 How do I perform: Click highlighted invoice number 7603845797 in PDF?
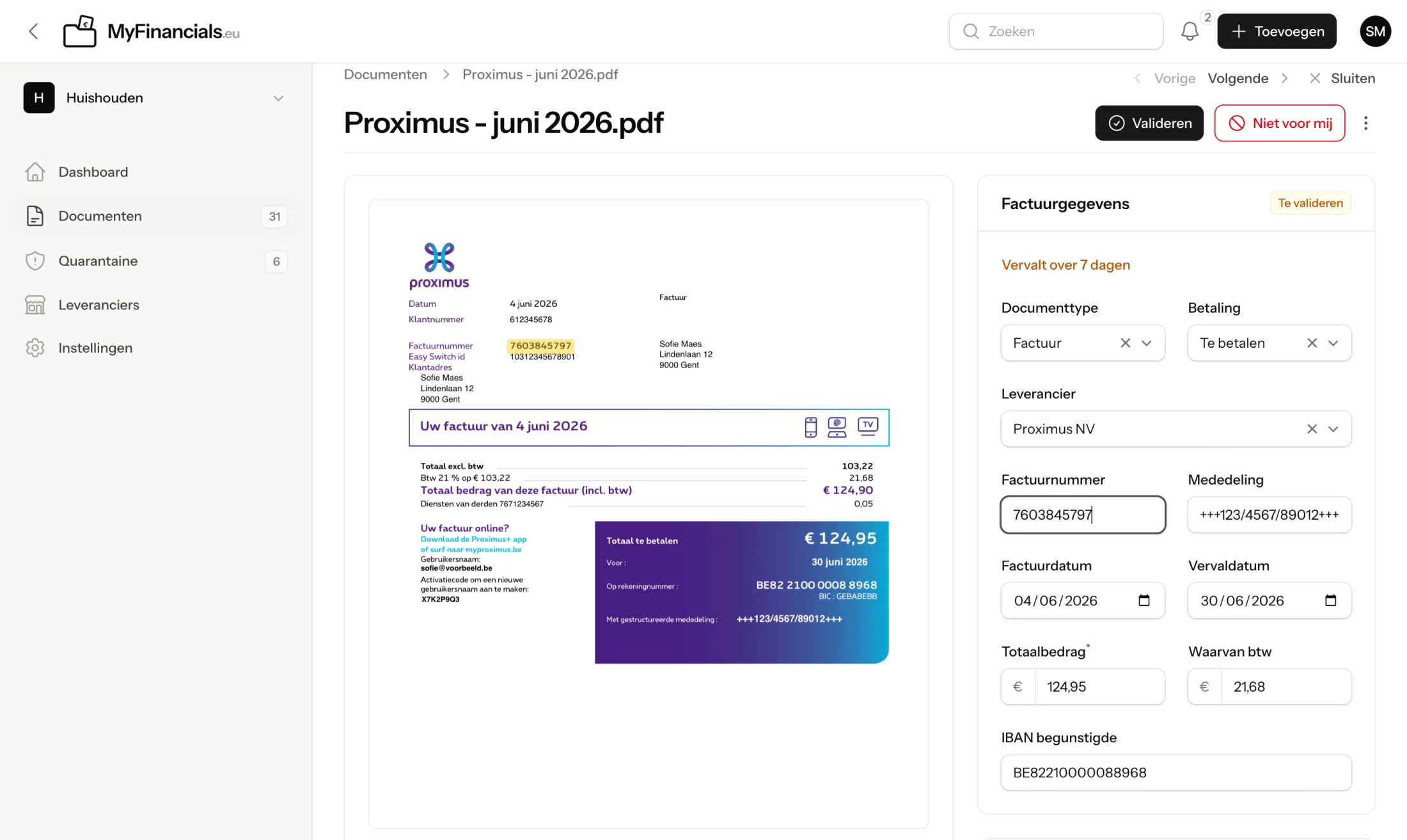[x=540, y=345]
